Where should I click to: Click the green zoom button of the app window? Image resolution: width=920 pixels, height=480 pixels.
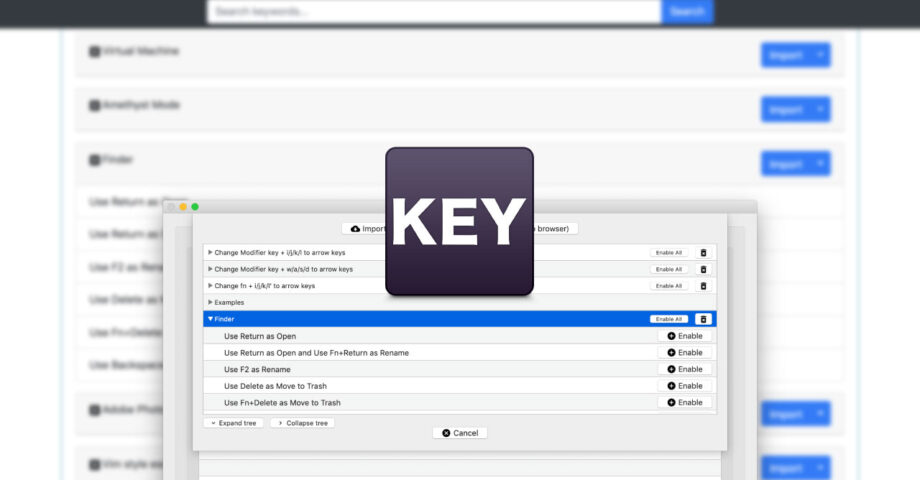[x=195, y=207]
